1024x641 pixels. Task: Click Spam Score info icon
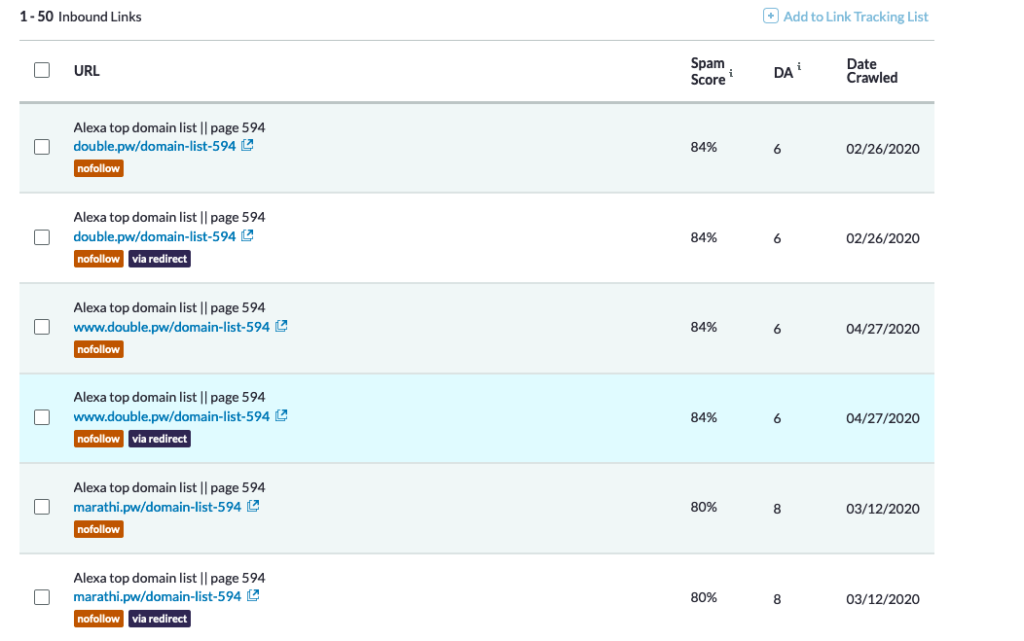[x=731, y=73]
